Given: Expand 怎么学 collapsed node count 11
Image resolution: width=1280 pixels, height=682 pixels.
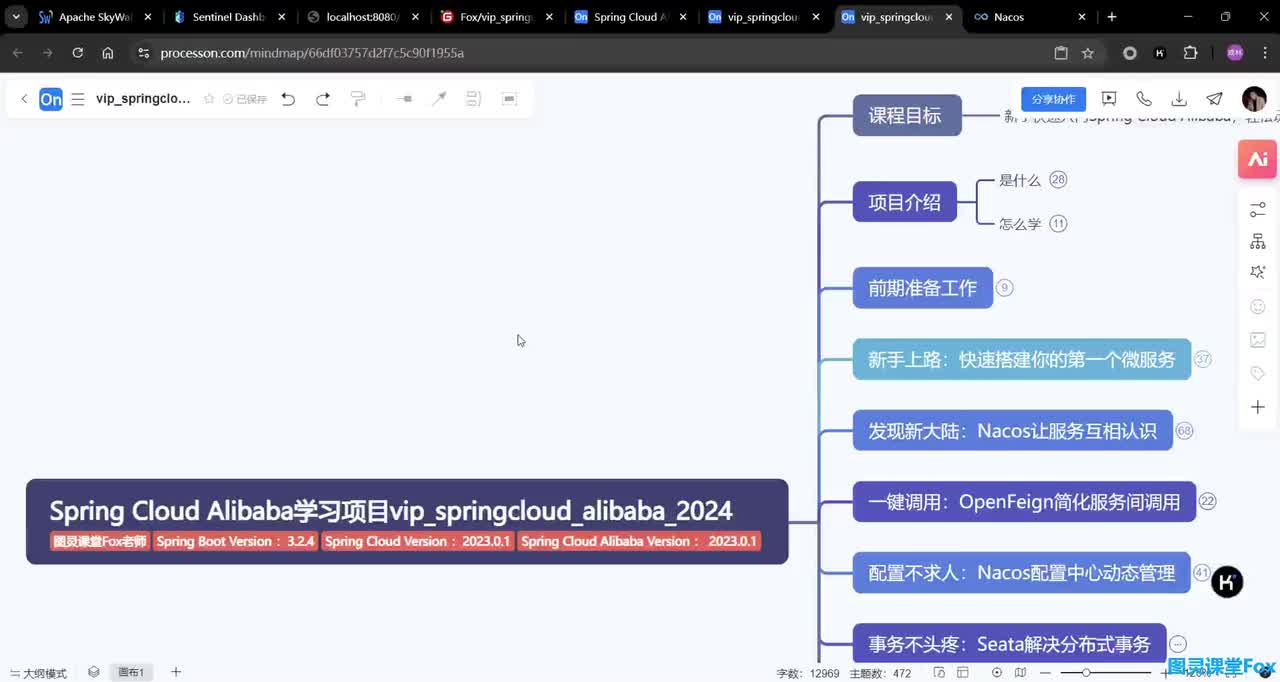Looking at the screenshot, I should (1058, 224).
